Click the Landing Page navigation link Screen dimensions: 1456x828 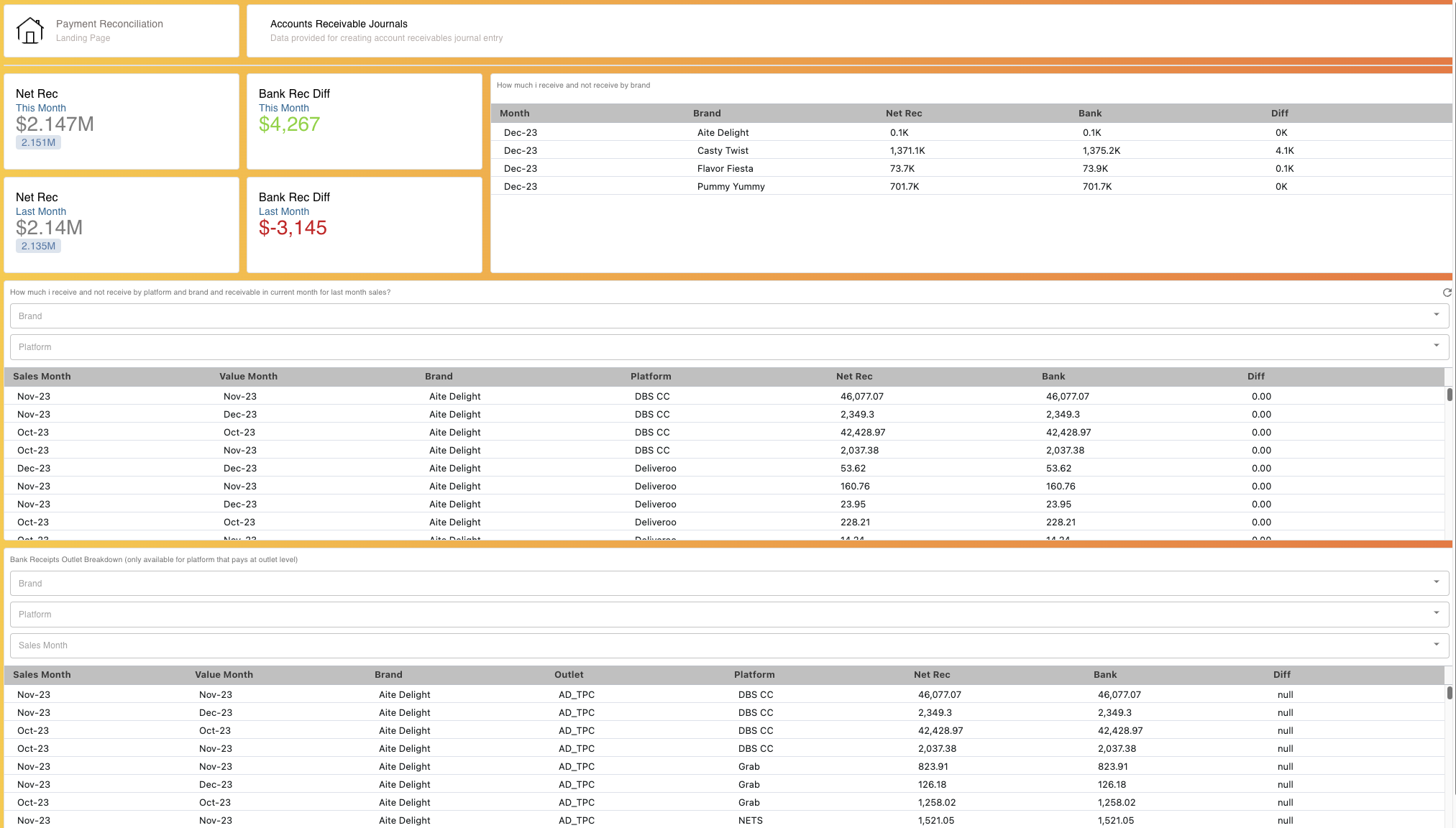[83, 37]
